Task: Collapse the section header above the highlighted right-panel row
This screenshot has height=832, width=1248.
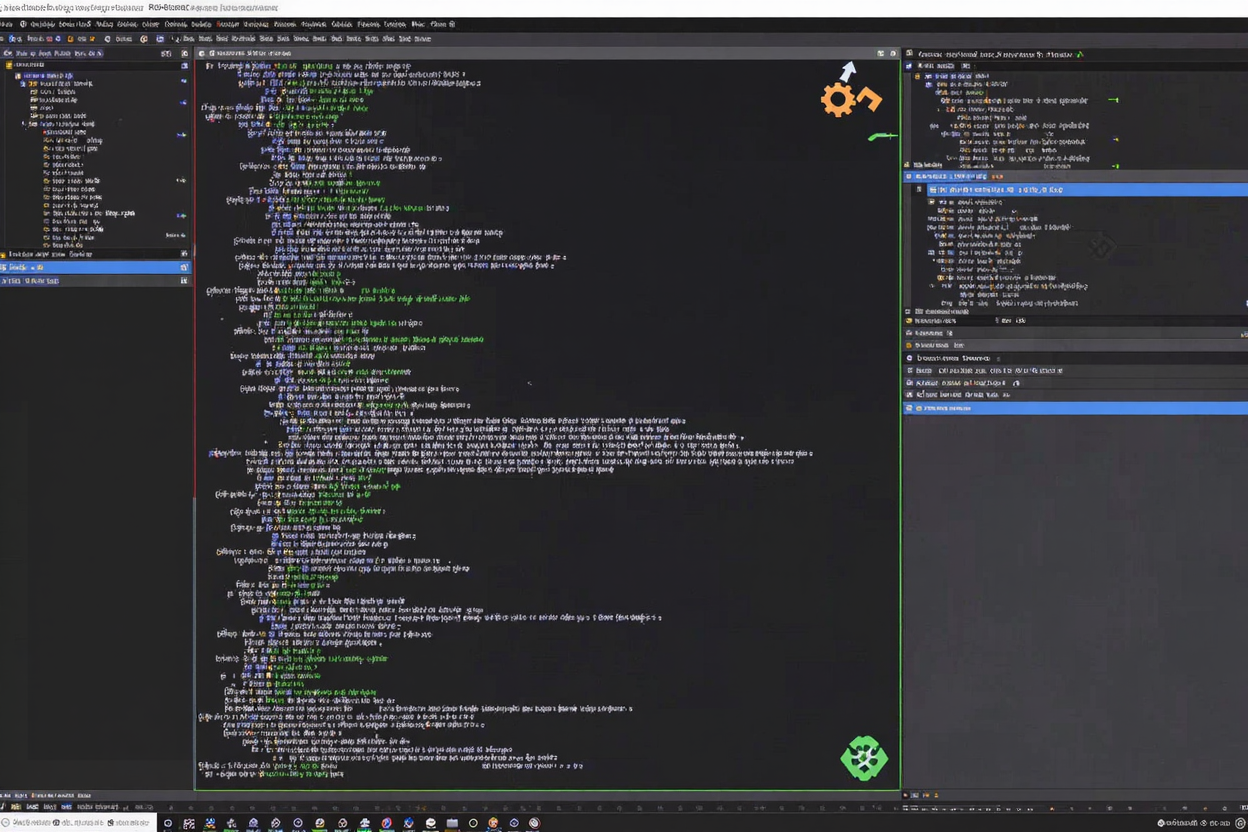Action: 909,176
